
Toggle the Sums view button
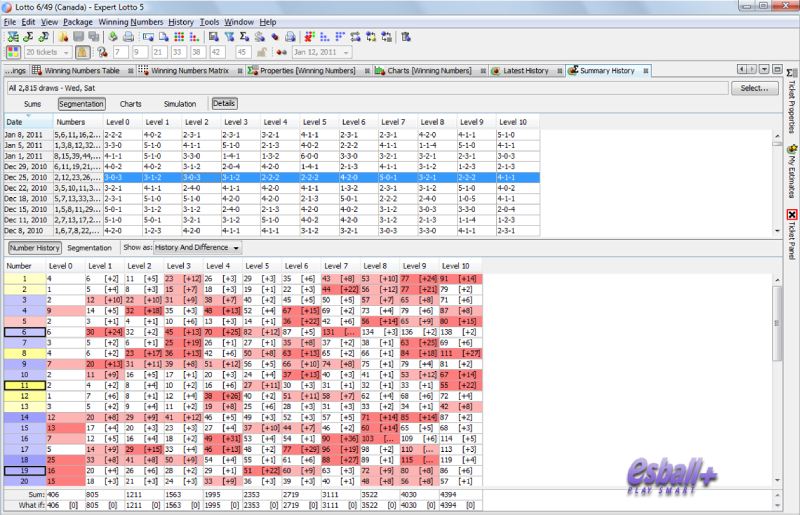click(32, 104)
